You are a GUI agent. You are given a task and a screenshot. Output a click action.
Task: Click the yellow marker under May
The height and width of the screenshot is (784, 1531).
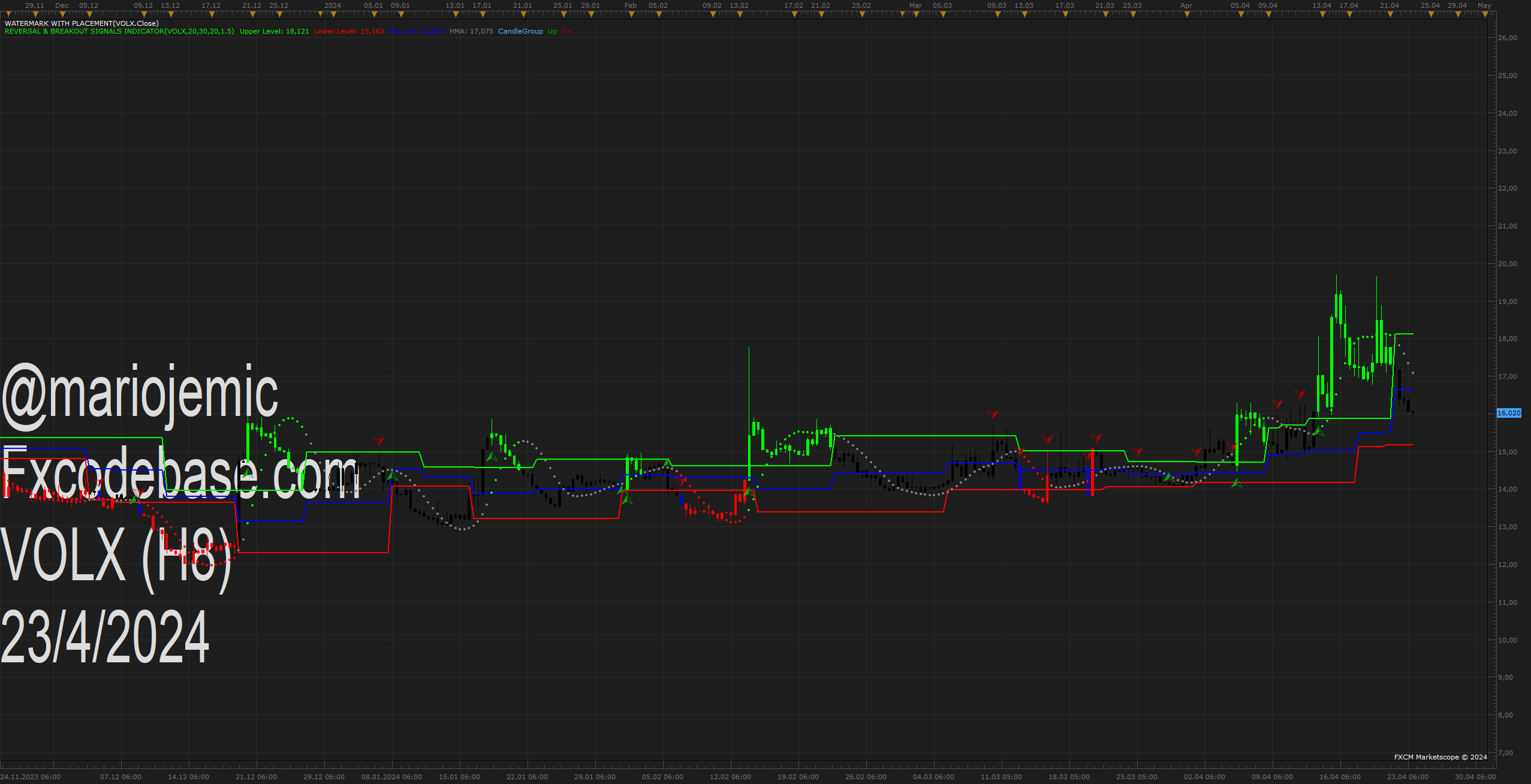pyautogui.click(x=1485, y=14)
